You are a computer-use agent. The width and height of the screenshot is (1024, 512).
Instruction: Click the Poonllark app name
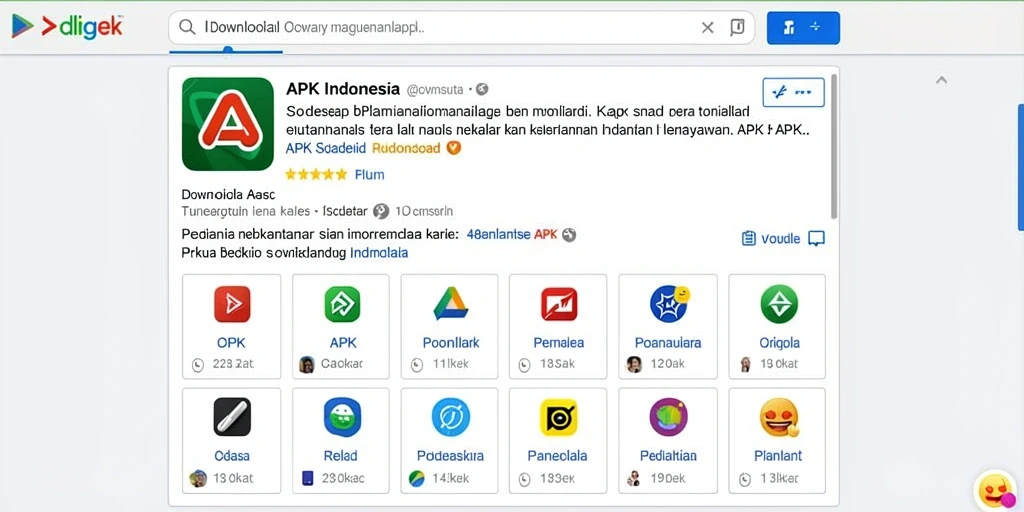click(x=451, y=343)
